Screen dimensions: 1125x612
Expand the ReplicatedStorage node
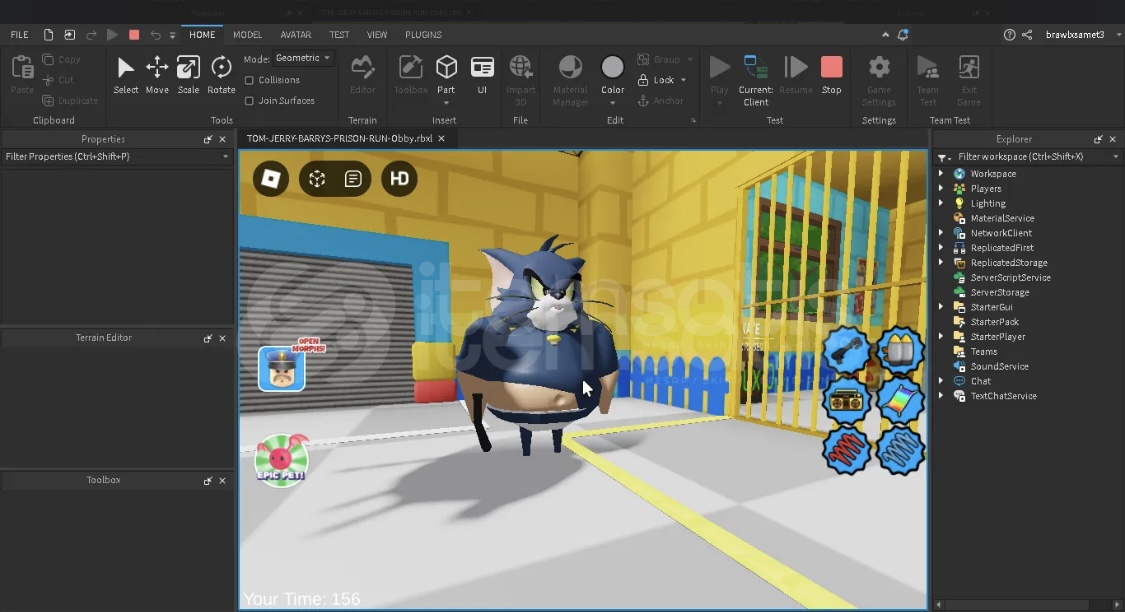coord(941,263)
